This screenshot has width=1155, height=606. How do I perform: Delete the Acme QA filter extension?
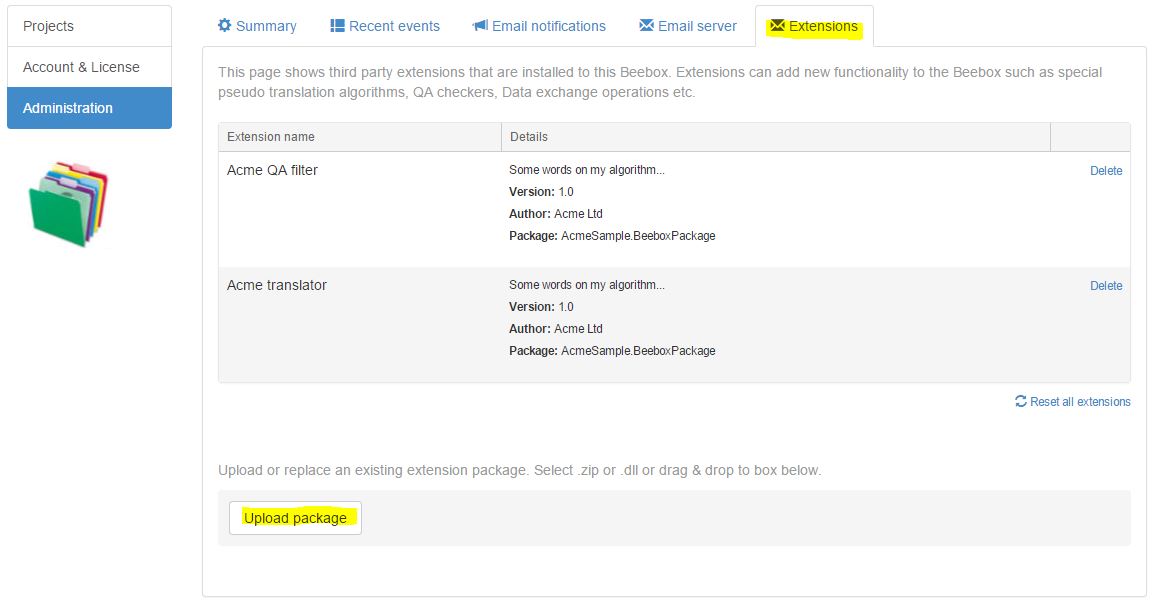1105,171
